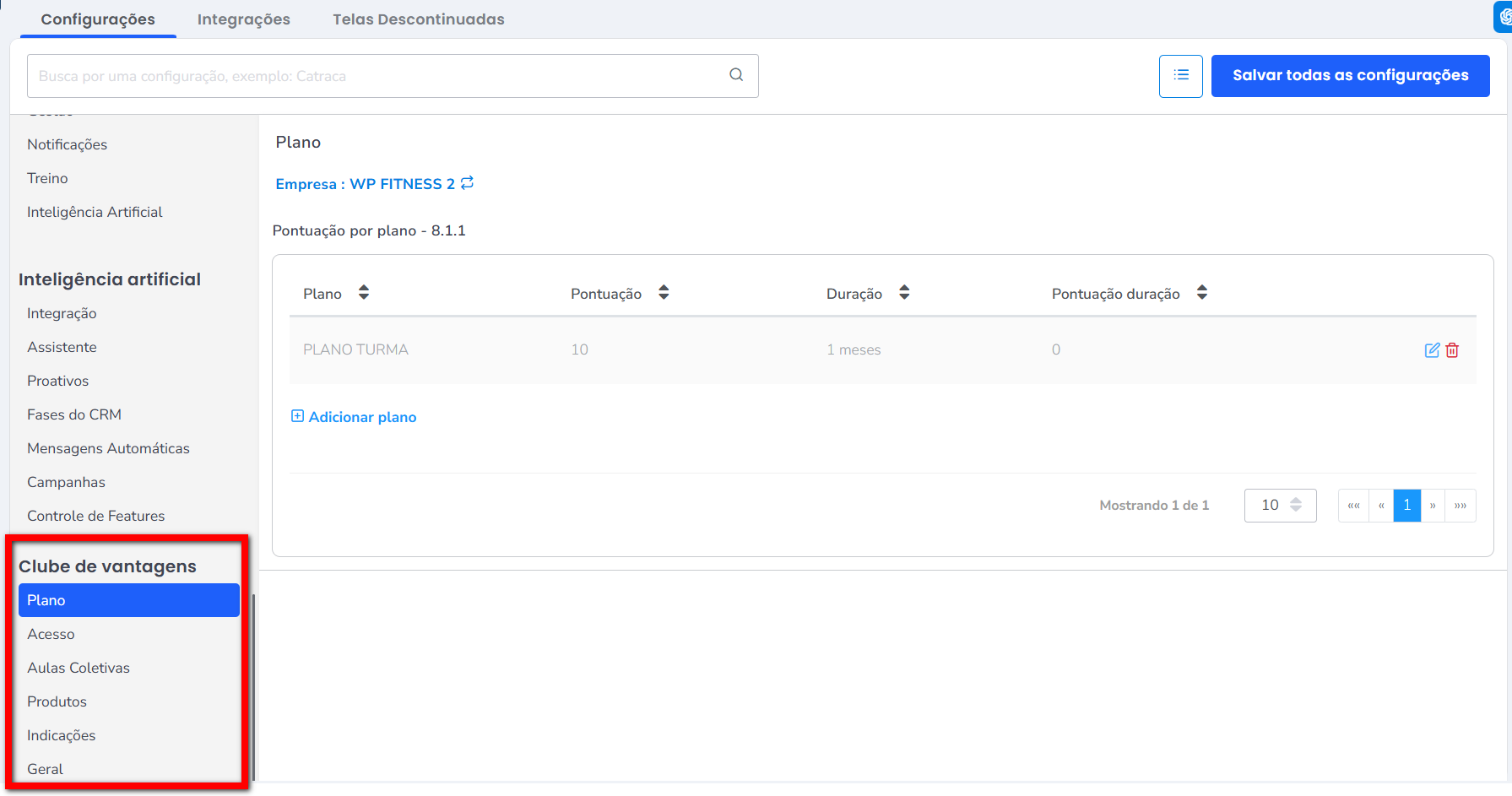Jump to the last page

[1461, 506]
